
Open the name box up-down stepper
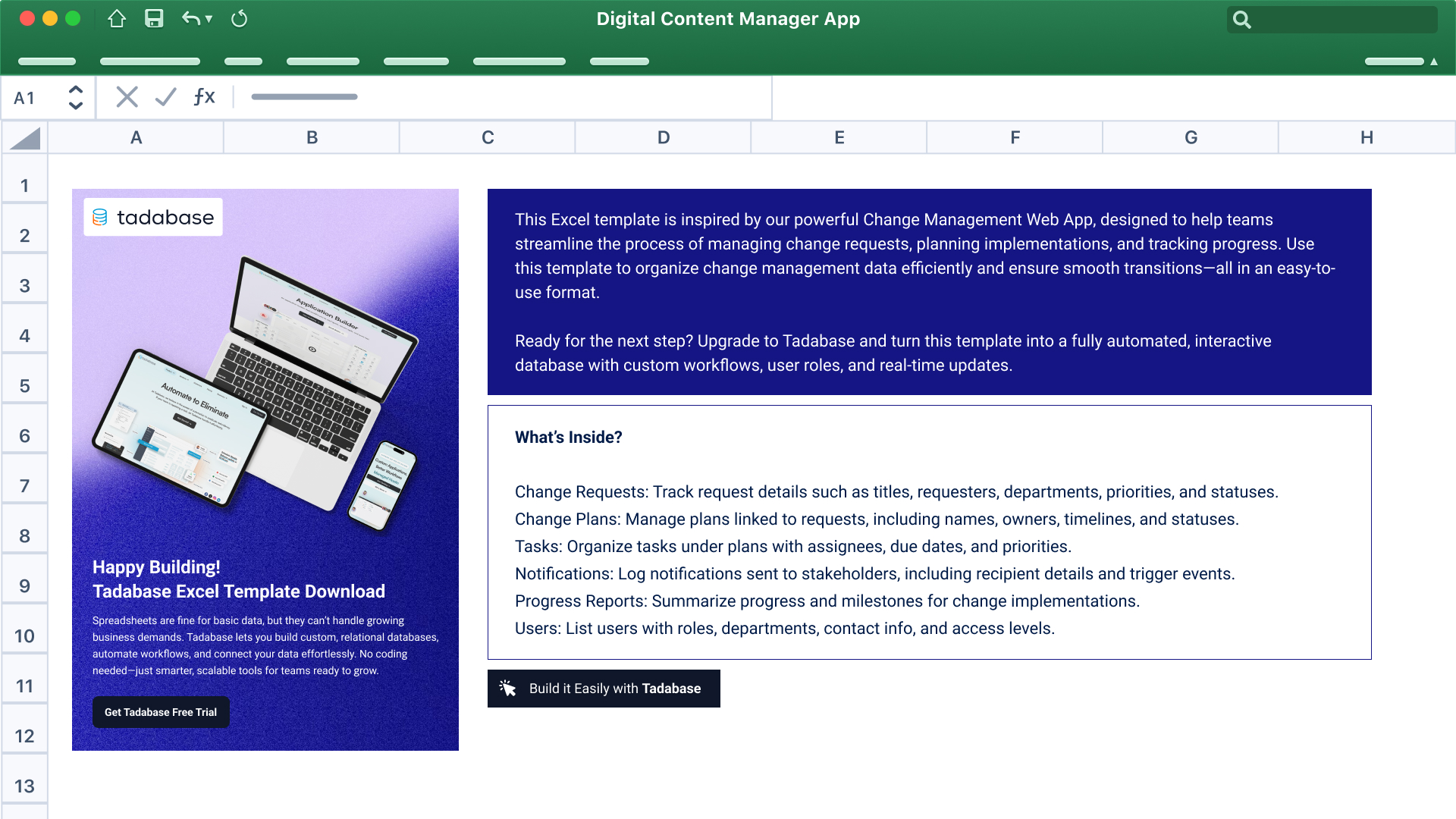(75, 97)
